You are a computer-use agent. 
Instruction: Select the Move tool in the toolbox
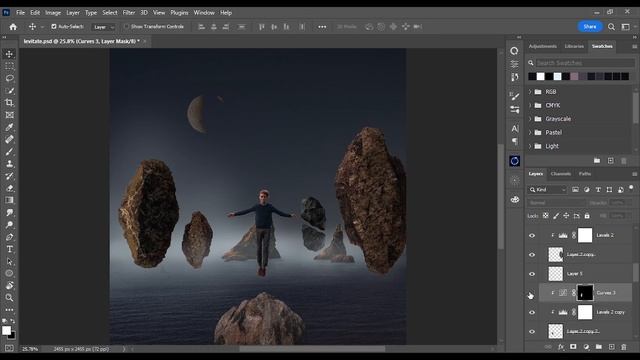click(9, 54)
